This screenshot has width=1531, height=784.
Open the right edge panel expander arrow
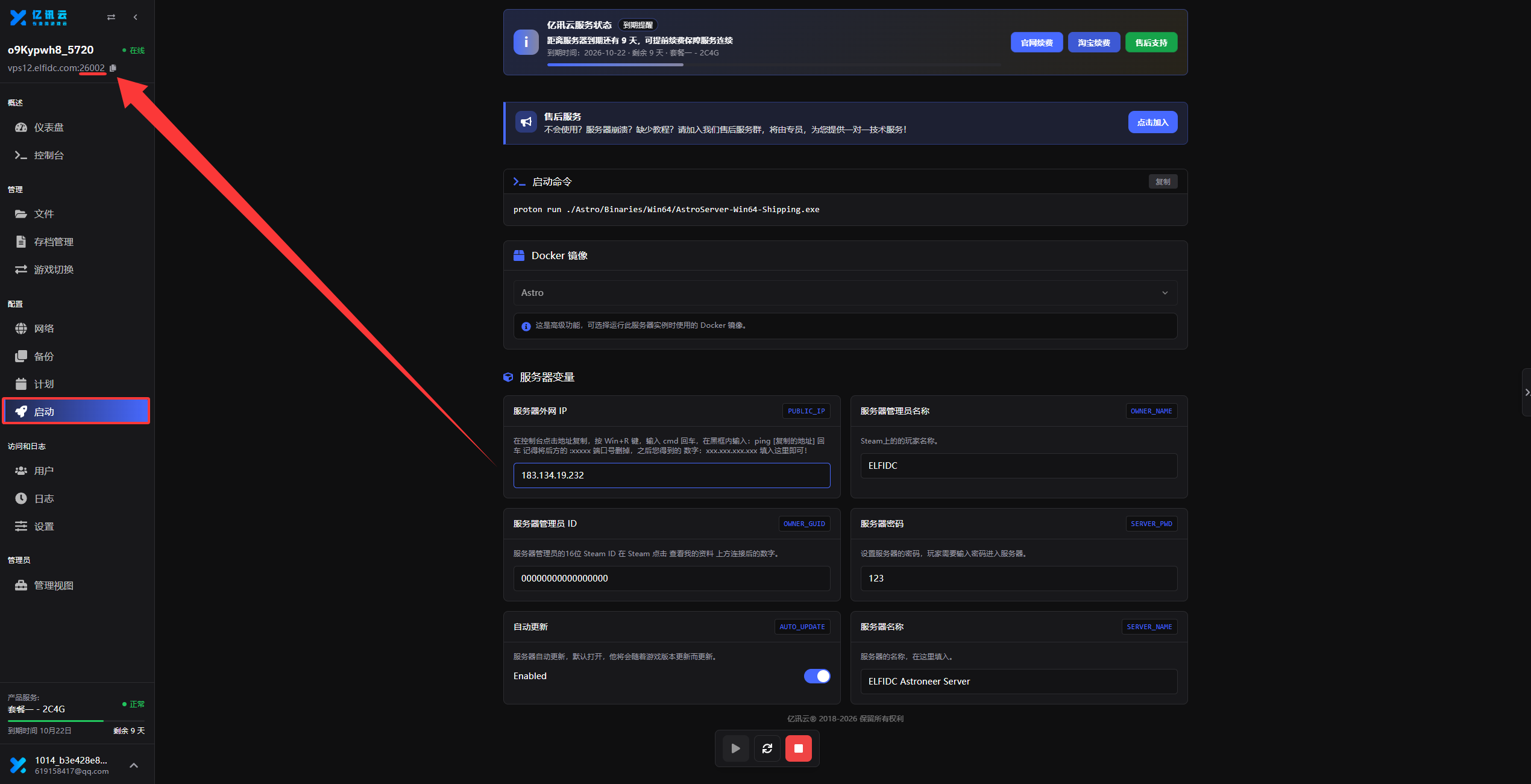1527,392
